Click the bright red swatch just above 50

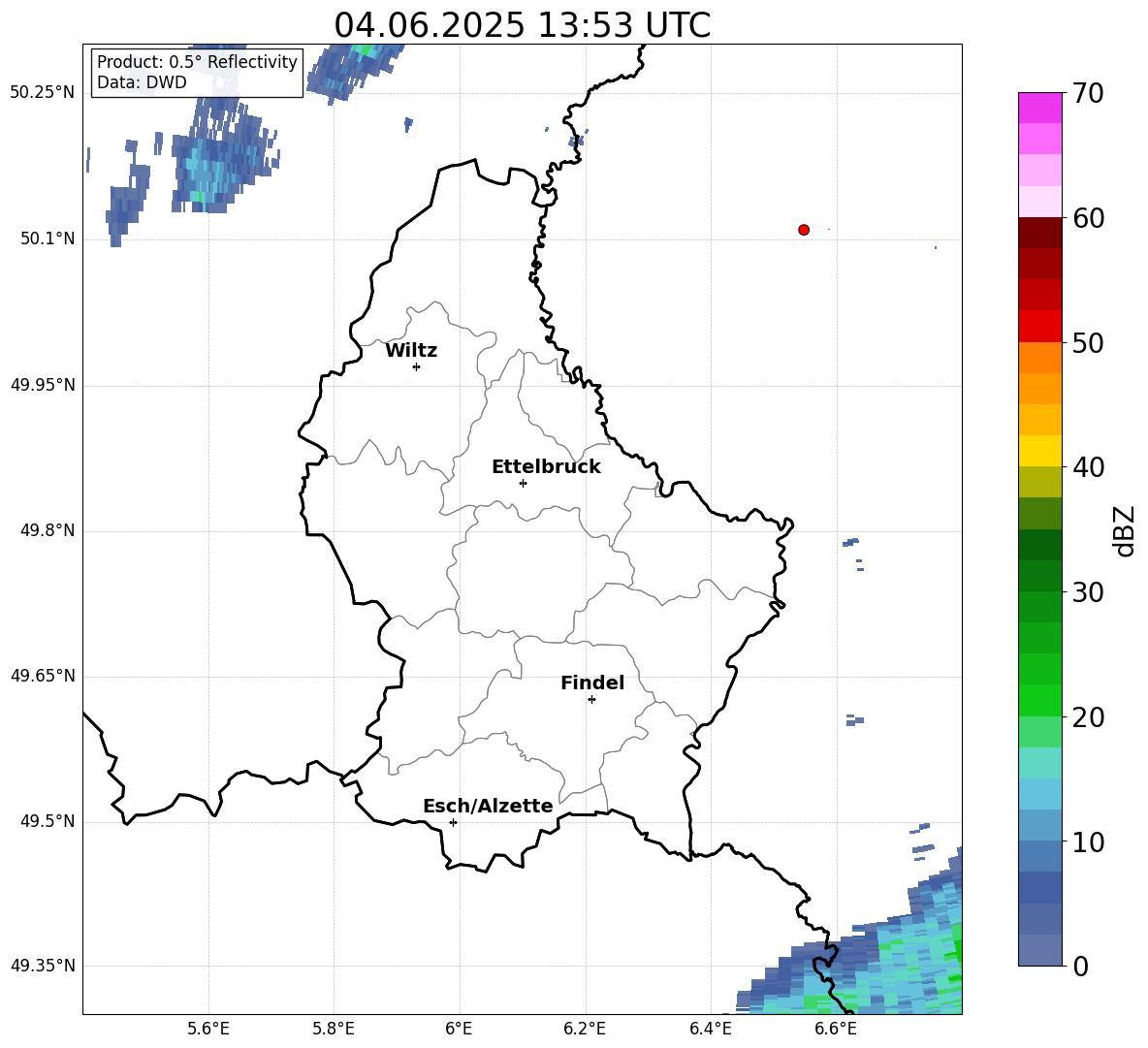1040,327
